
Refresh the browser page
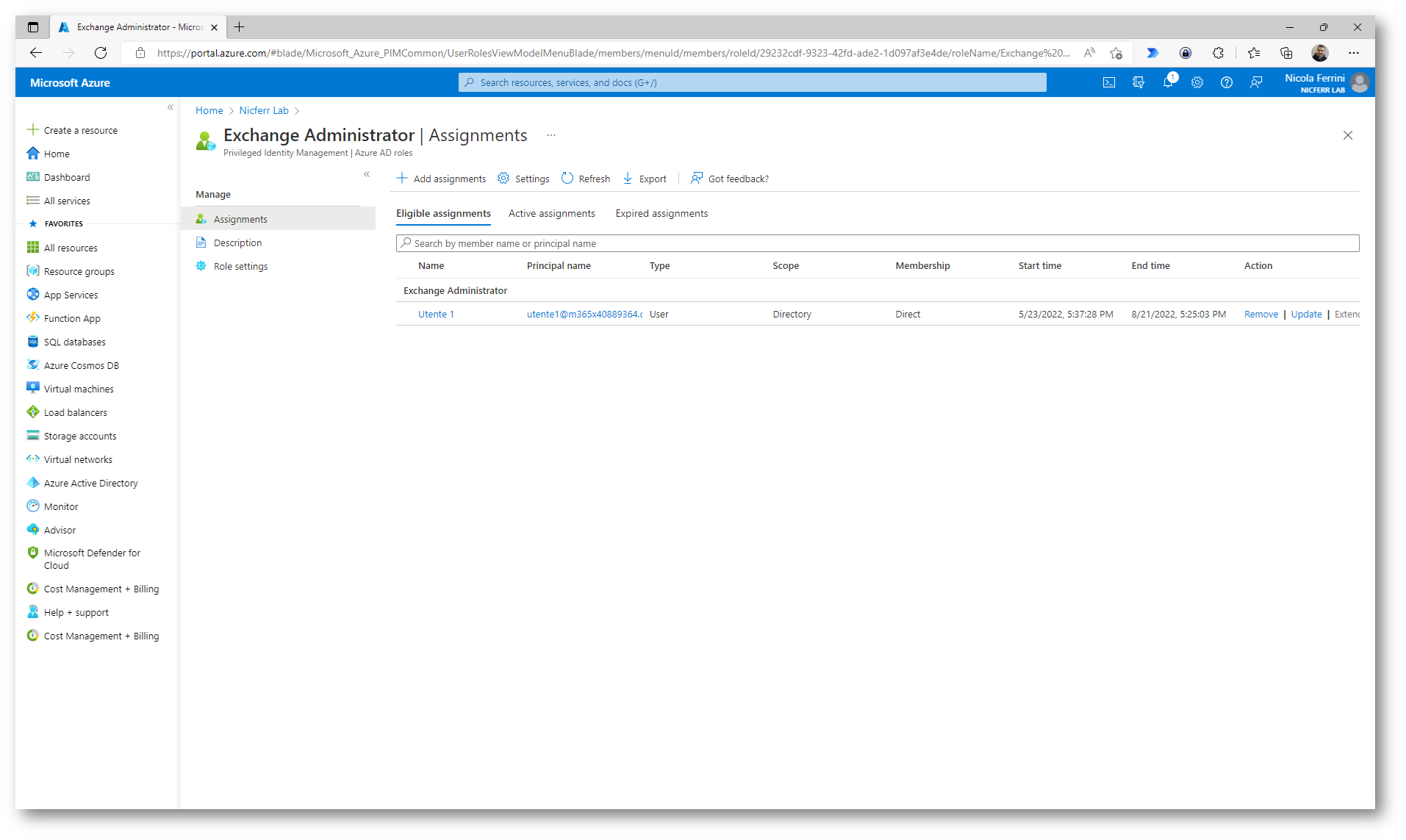[x=101, y=53]
